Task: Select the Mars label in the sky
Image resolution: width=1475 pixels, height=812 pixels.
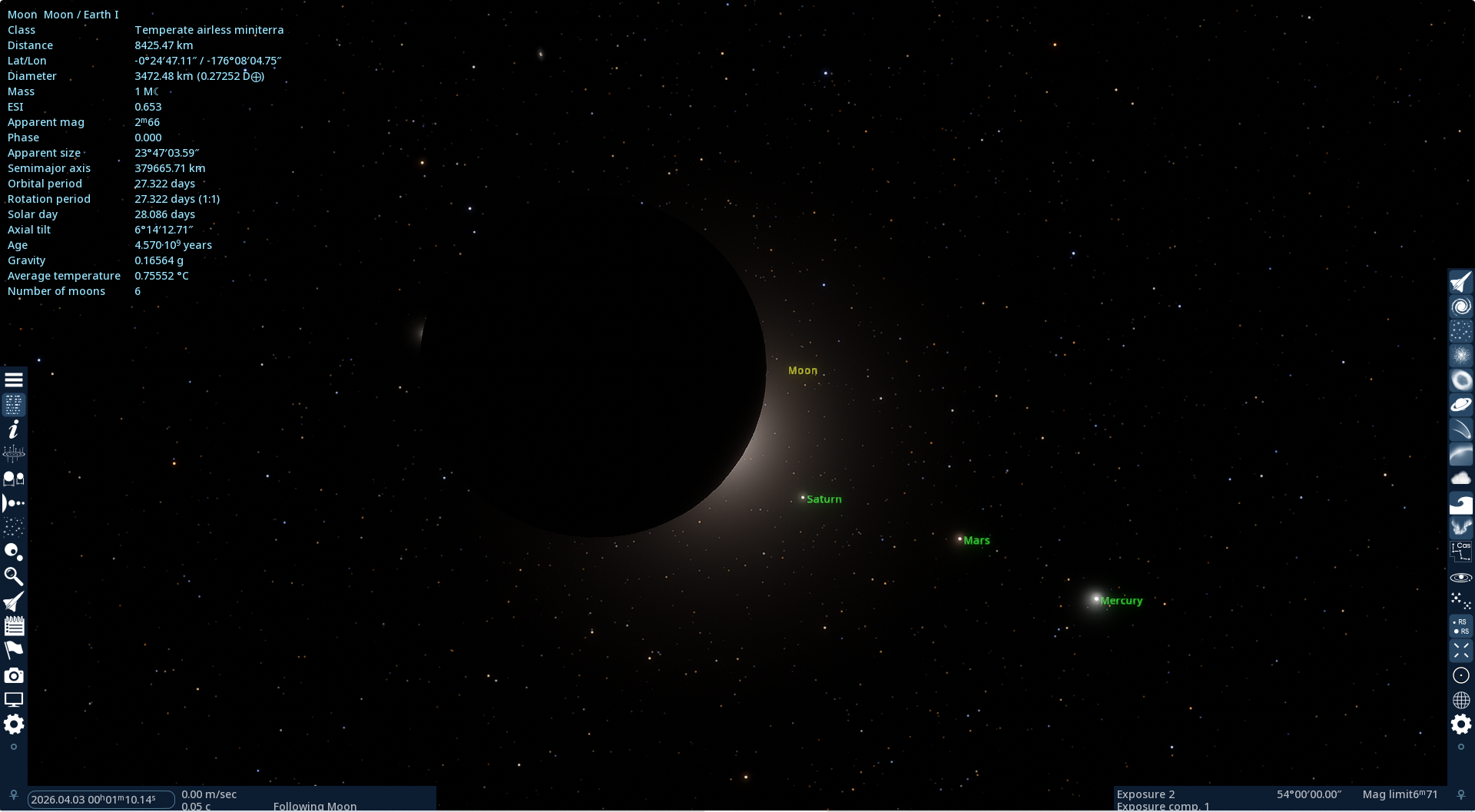Action: click(976, 541)
